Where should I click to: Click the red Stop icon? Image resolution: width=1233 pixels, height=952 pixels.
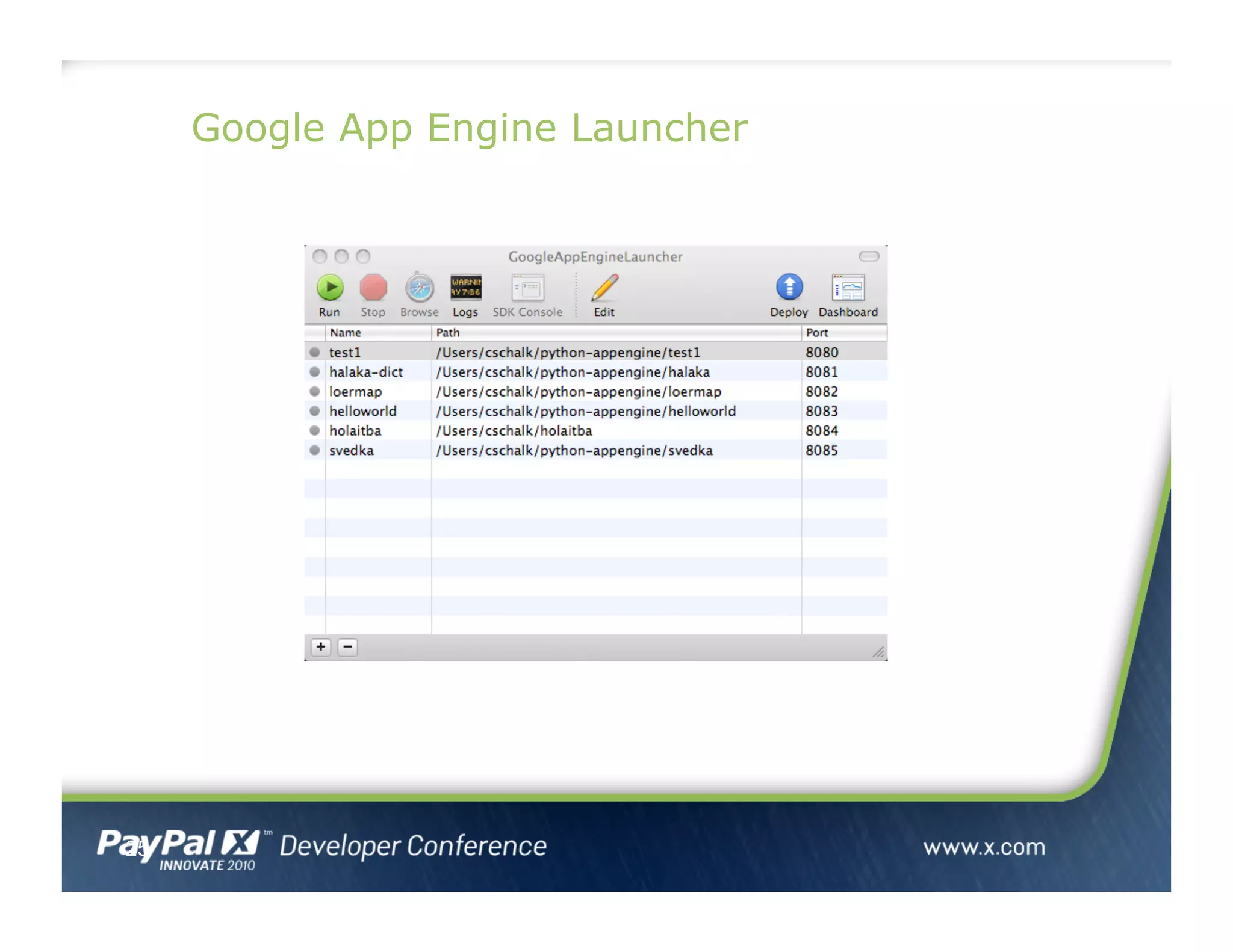pyautogui.click(x=373, y=288)
